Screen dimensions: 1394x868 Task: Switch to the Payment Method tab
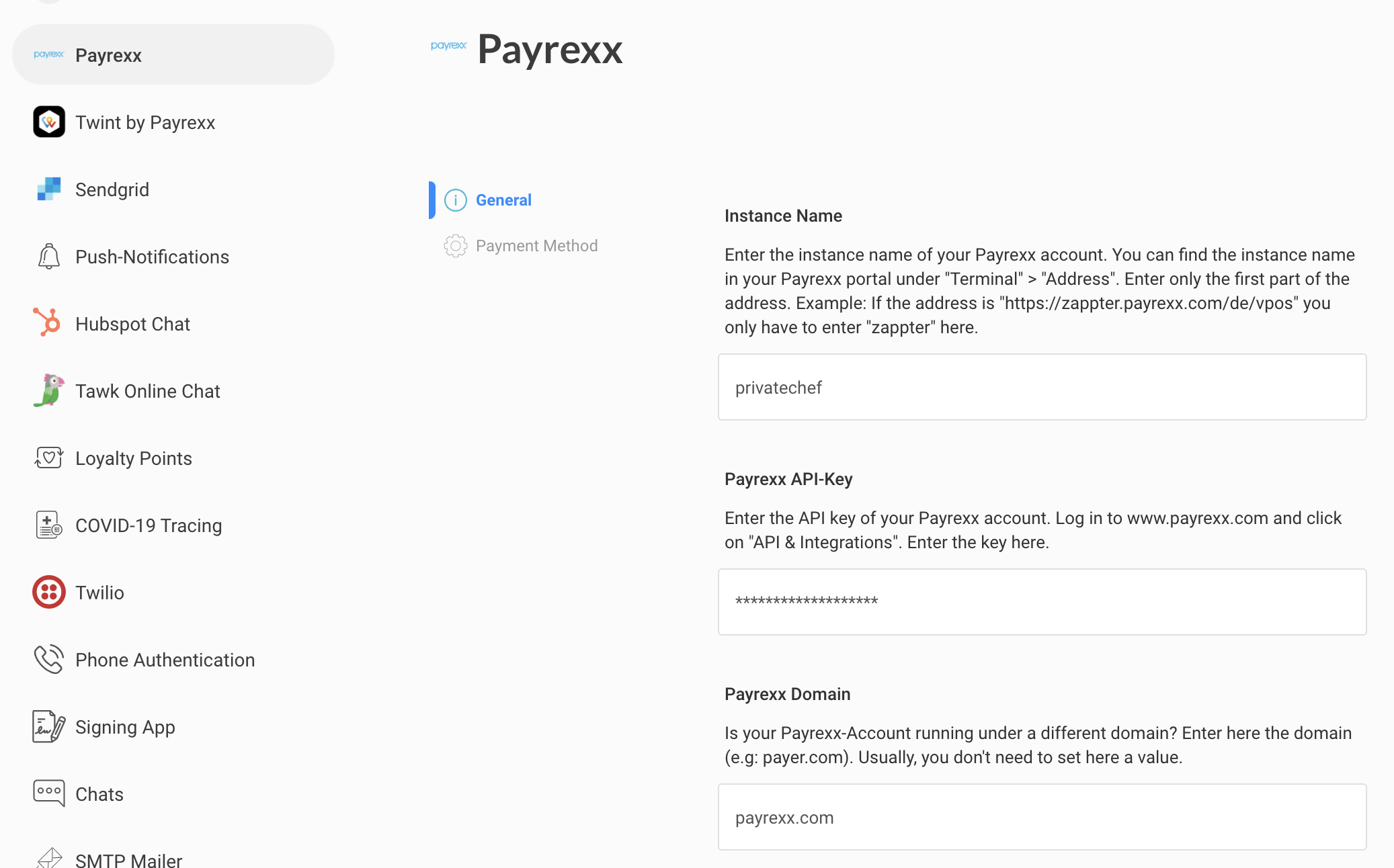[536, 246]
